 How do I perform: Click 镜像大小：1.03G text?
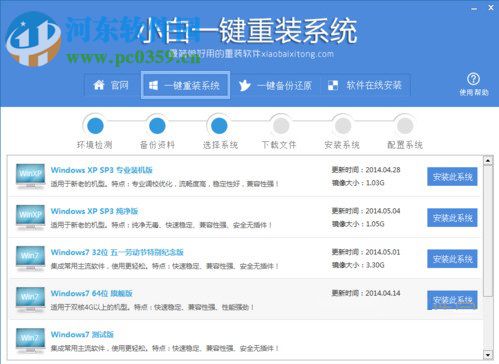(358, 183)
